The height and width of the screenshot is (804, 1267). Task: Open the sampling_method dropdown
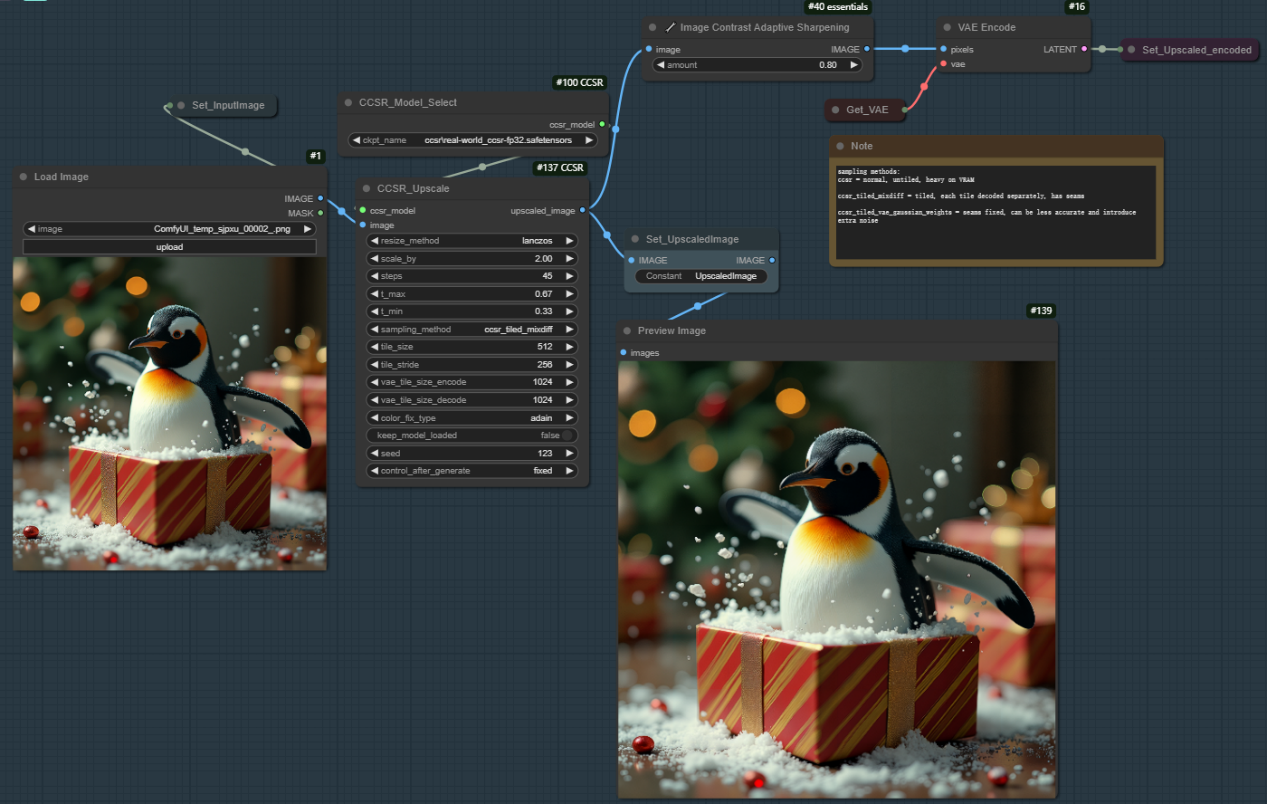(472, 329)
